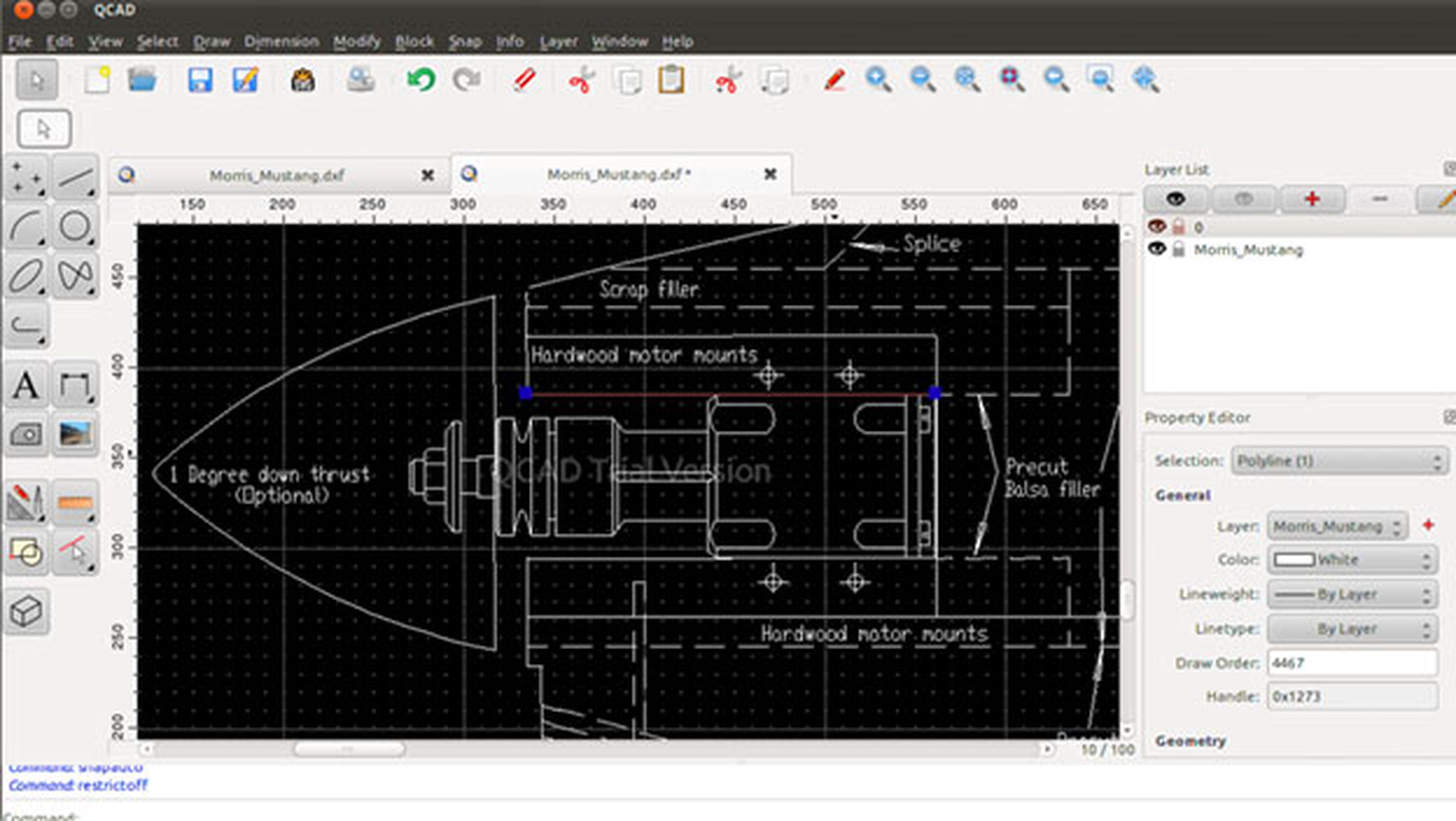Screen dimensions: 1456x821
Task: Select the Line drawing tool
Action: click(x=75, y=178)
